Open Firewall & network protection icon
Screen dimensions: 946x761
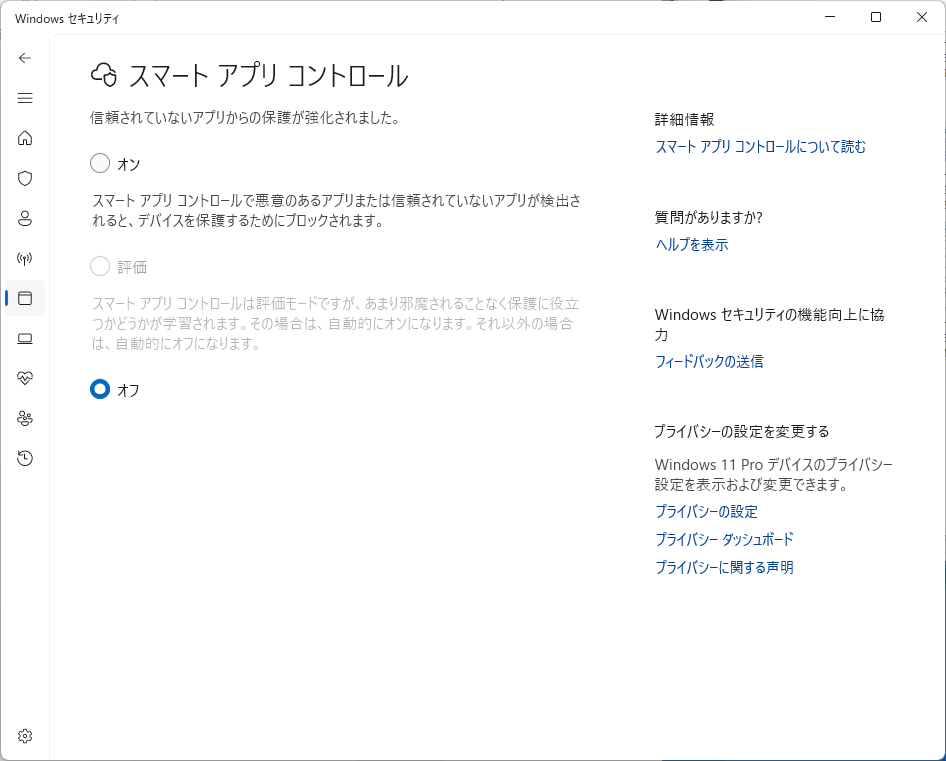25,258
